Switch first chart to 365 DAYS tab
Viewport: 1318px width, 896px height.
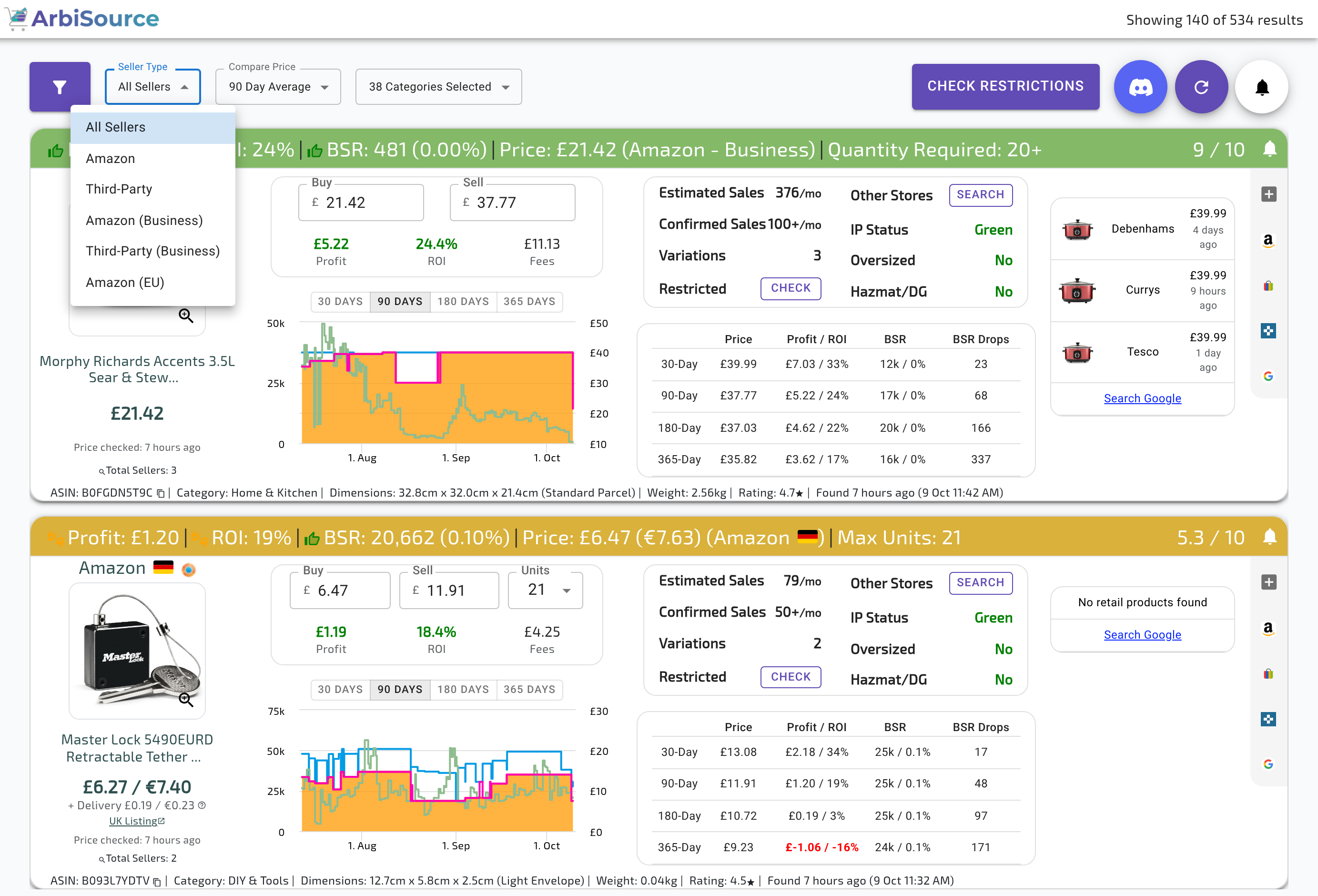pyautogui.click(x=529, y=302)
